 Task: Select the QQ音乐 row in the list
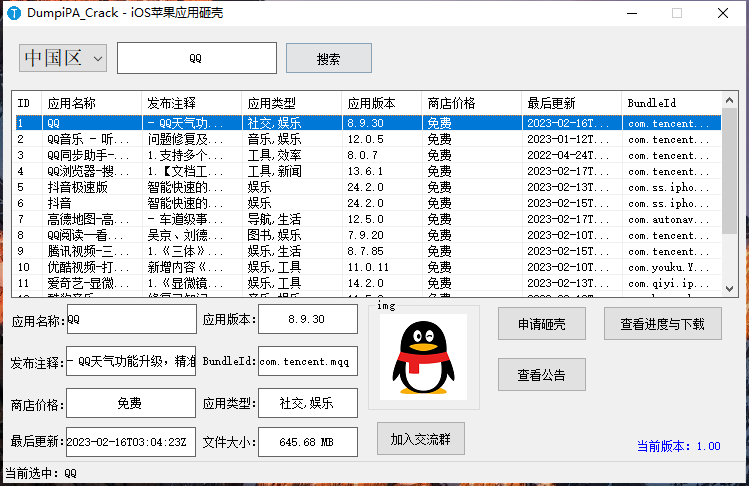tap(368, 139)
